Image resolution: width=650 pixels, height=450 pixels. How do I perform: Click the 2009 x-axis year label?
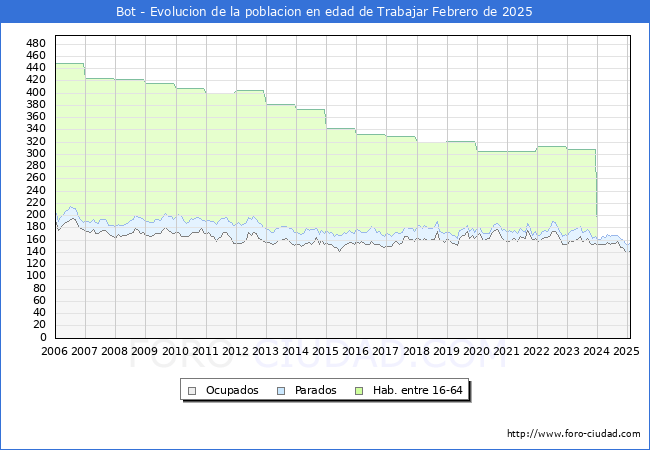click(144, 351)
